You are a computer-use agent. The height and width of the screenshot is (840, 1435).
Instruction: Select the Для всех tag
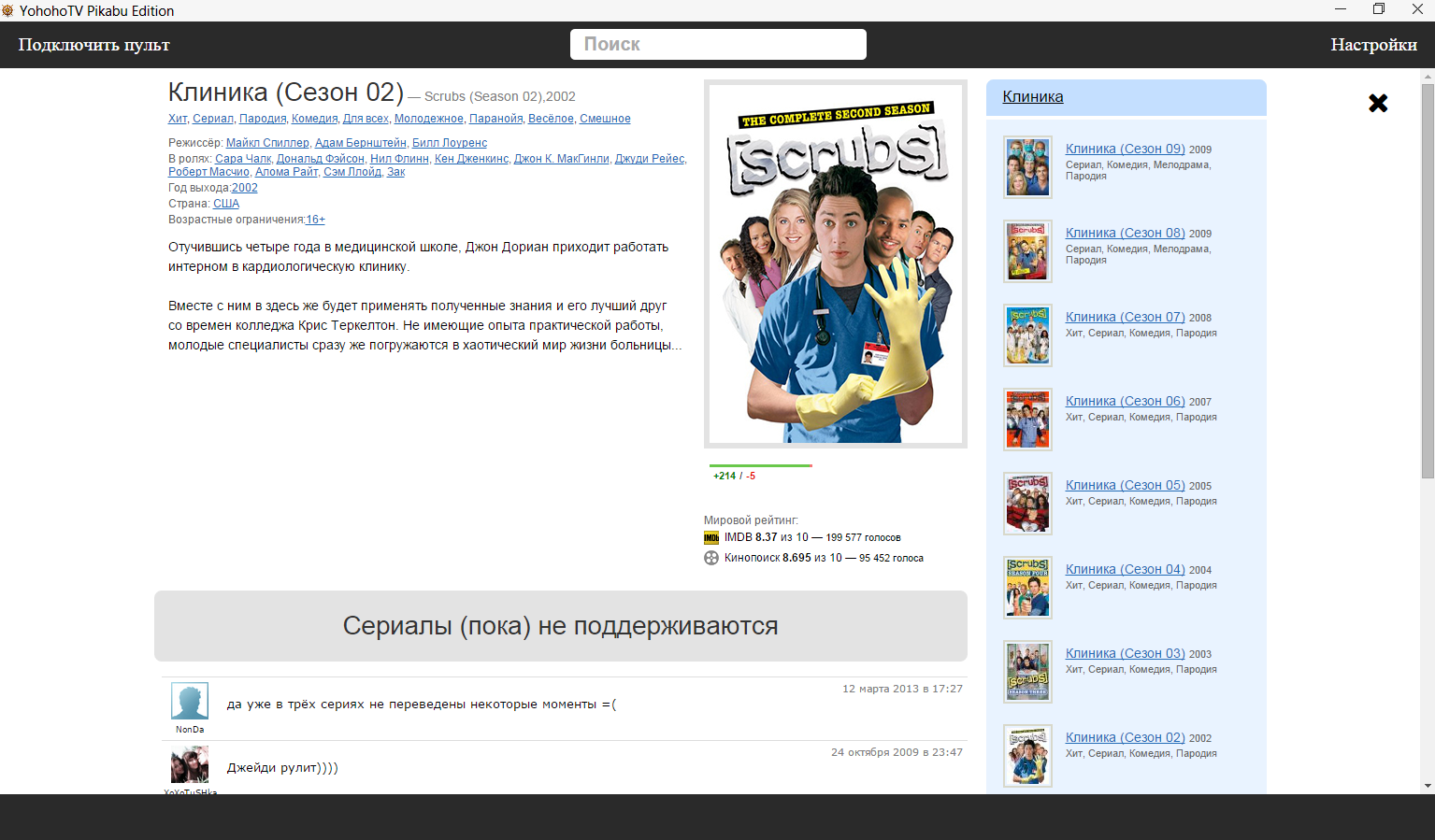click(366, 119)
